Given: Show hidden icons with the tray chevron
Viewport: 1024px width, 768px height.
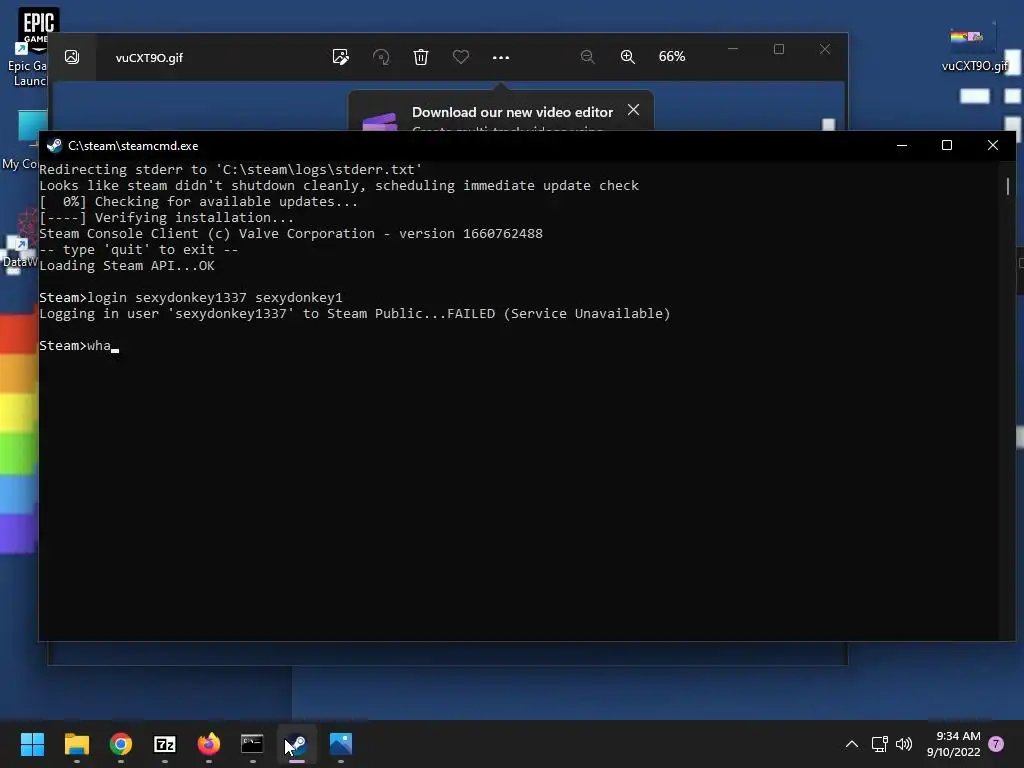Looking at the screenshot, I should pyautogui.click(x=852, y=744).
